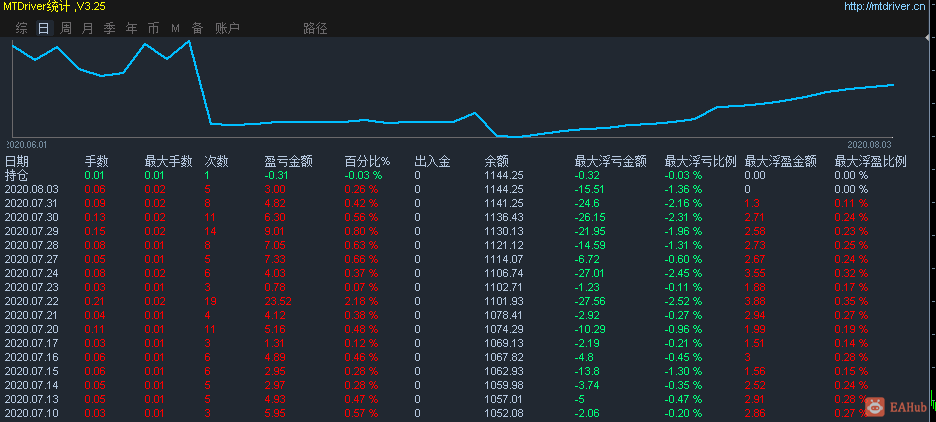Click the 9.01 profit amount cell
936x422 pixels.
[x=275, y=231]
